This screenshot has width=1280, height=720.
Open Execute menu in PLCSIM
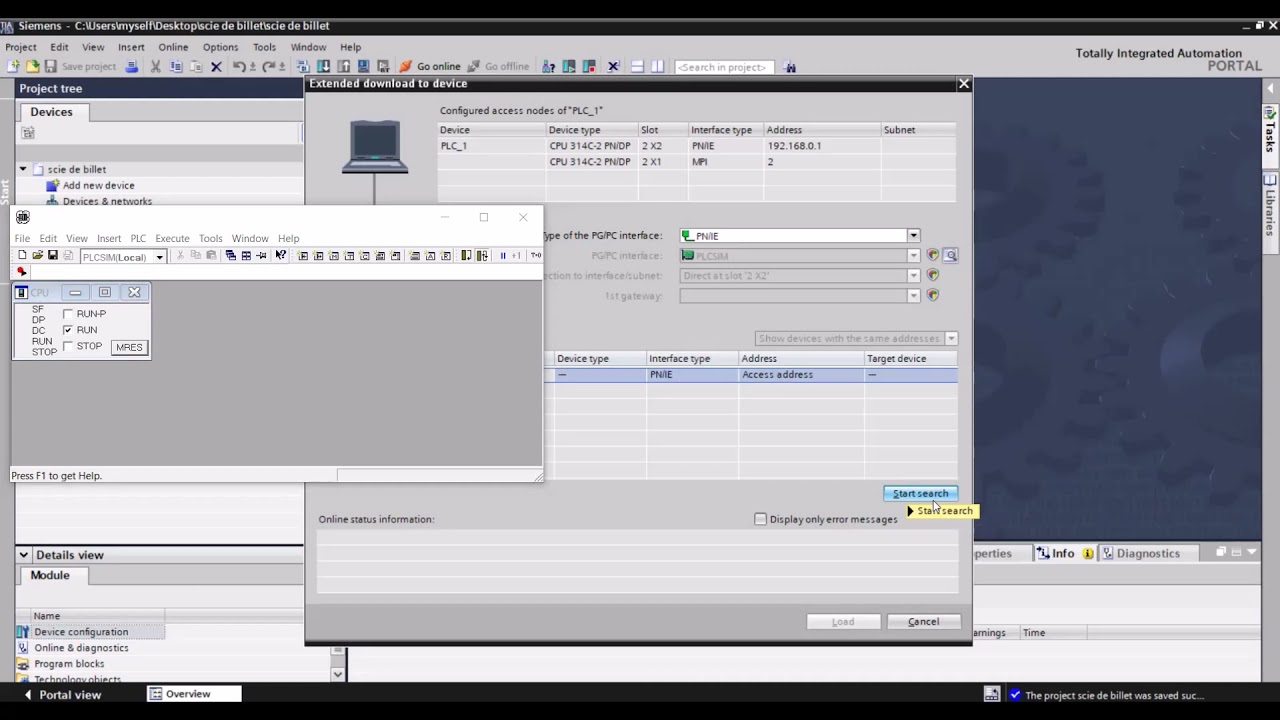pos(172,238)
